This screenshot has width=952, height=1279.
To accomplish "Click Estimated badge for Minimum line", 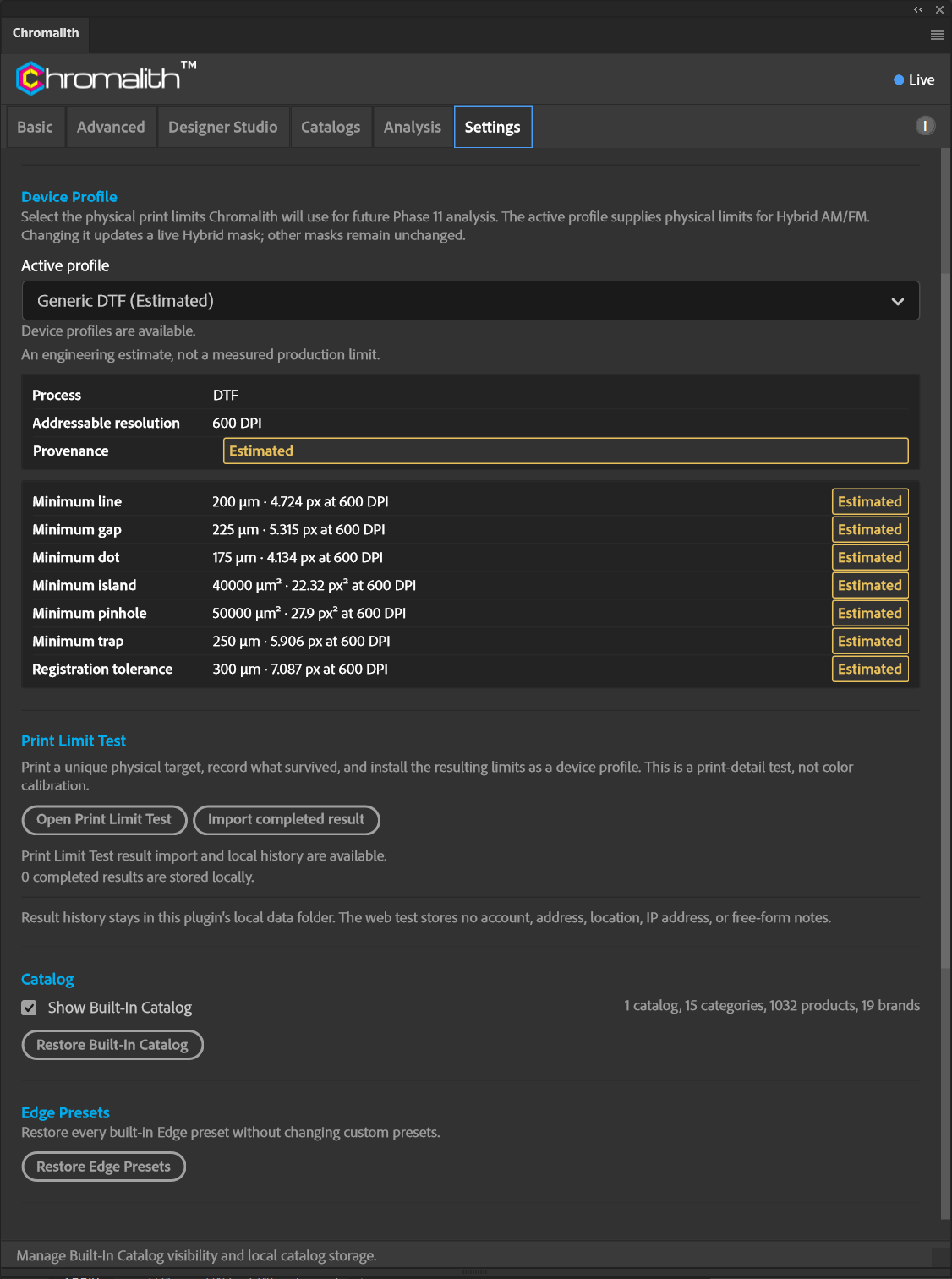I will pos(870,501).
